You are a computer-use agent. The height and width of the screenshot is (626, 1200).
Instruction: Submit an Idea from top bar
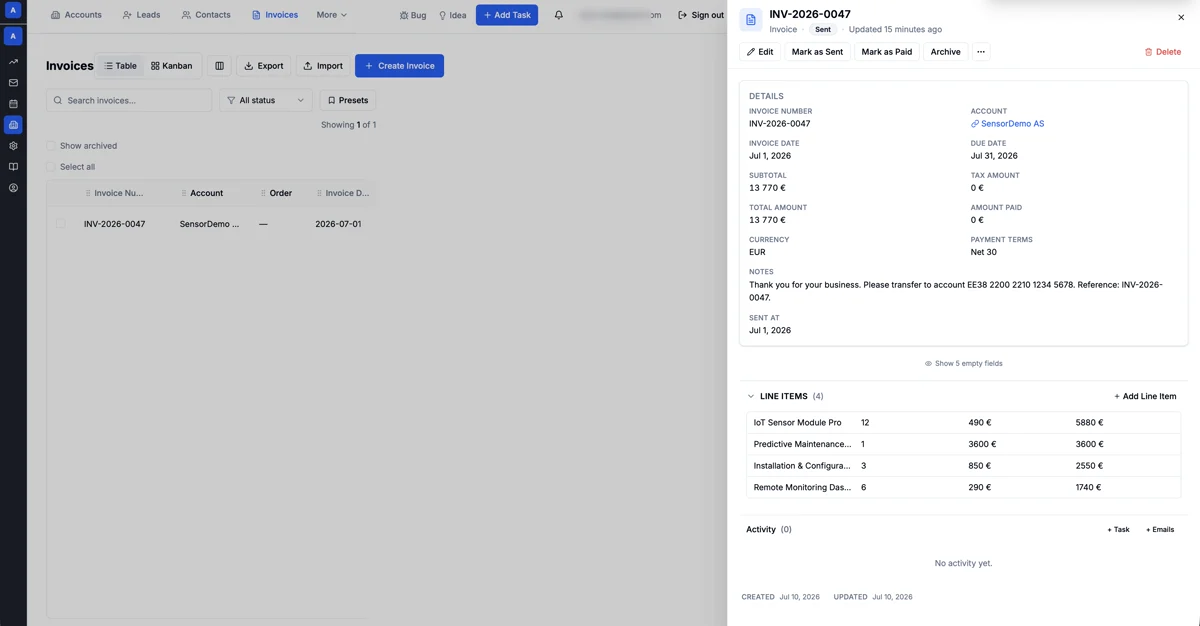tap(453, 15)
